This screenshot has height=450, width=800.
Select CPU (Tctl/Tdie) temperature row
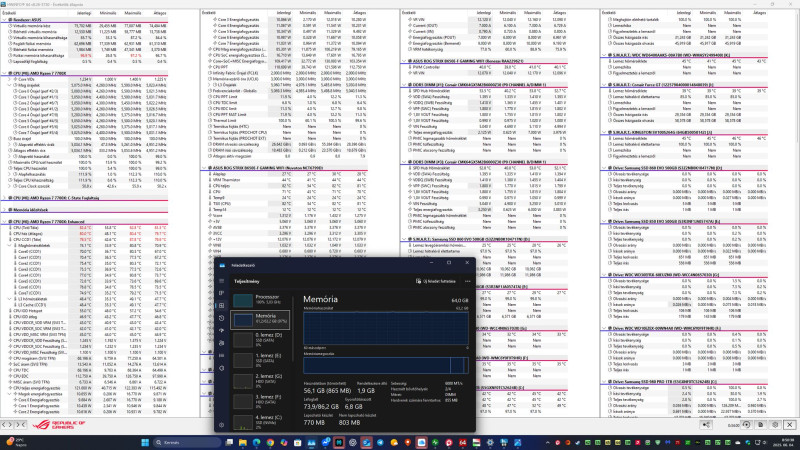85,228
